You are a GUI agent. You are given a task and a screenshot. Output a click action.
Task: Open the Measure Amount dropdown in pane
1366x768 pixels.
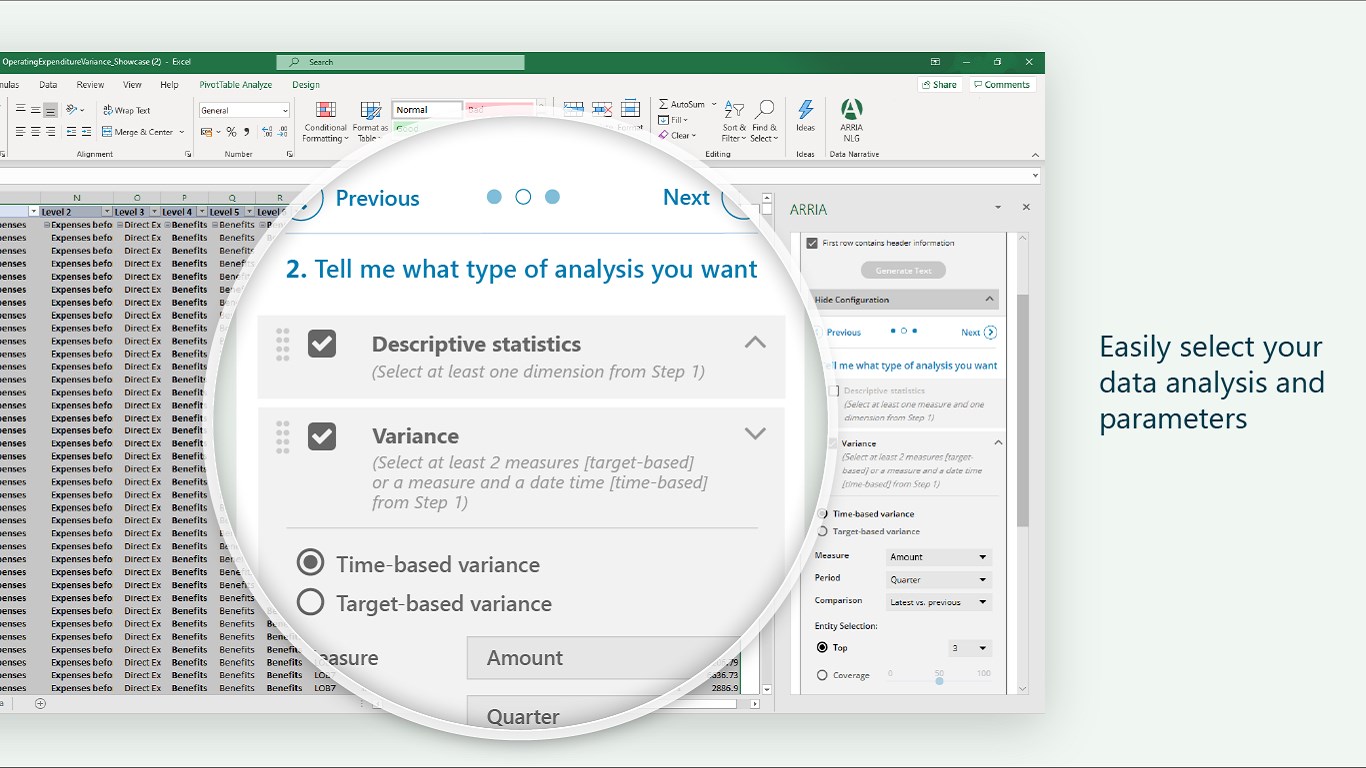point(939,557)
